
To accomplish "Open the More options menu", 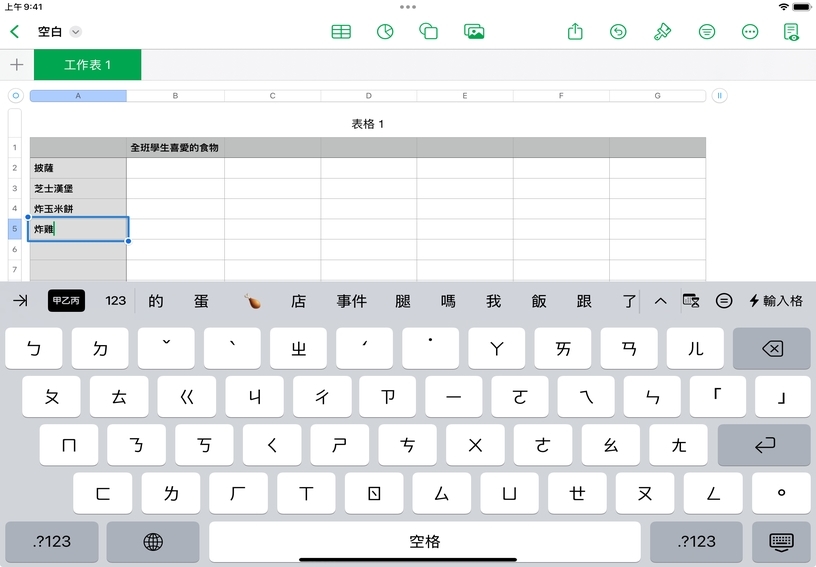I will [750, 32].
